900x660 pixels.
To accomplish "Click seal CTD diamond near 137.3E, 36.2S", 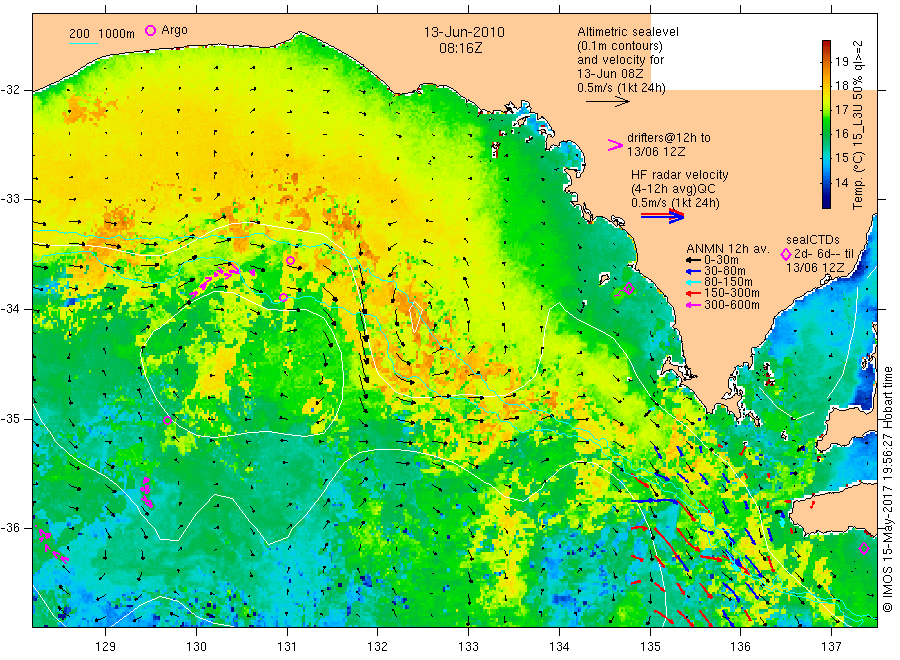I will click(864, 549).
